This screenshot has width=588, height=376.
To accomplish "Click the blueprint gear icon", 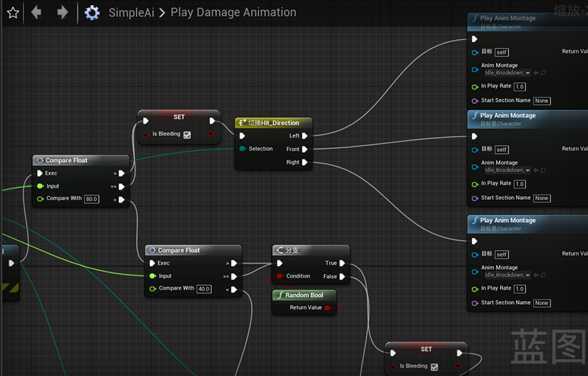I will coord(92,12).
